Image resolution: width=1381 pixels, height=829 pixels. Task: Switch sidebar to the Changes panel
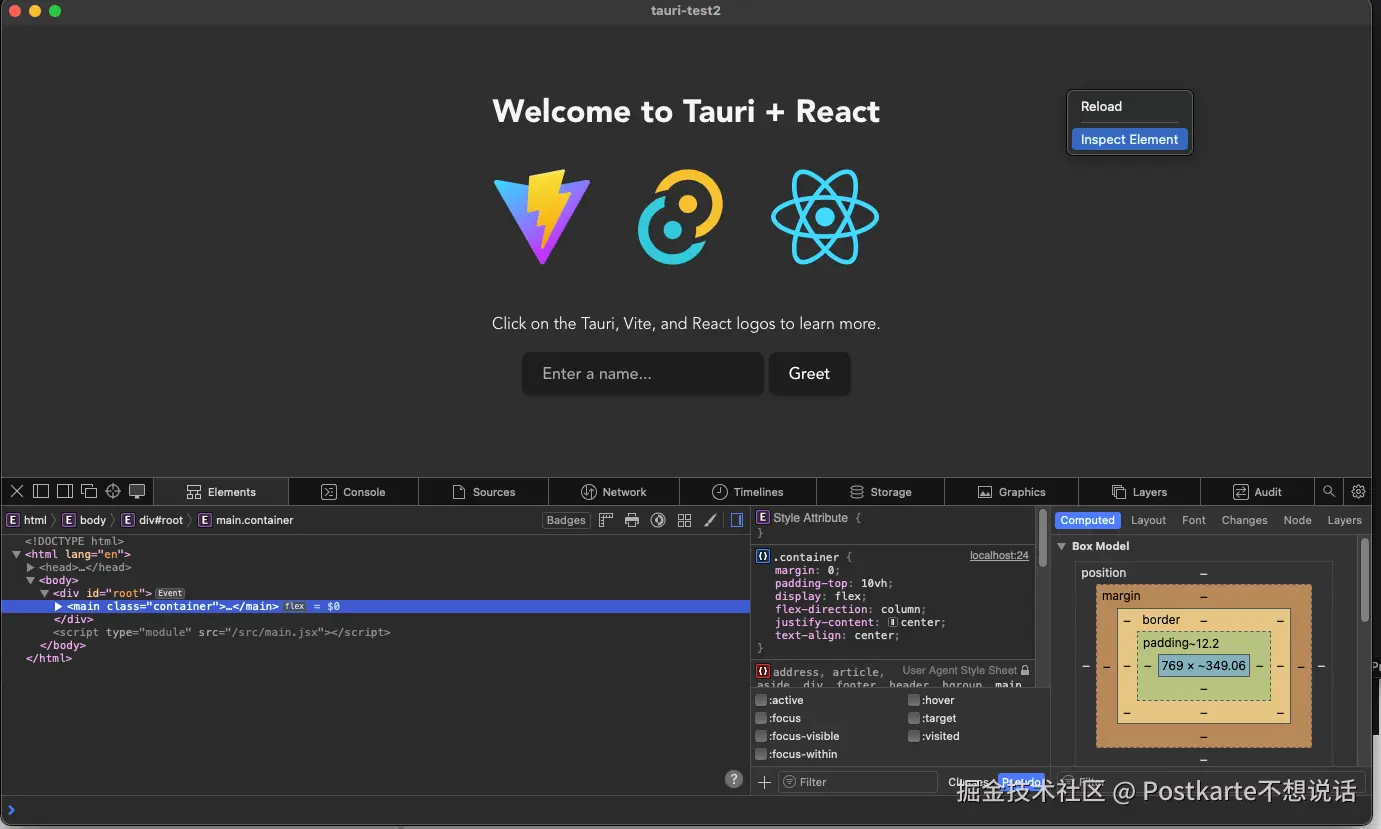coord(1244,520)
